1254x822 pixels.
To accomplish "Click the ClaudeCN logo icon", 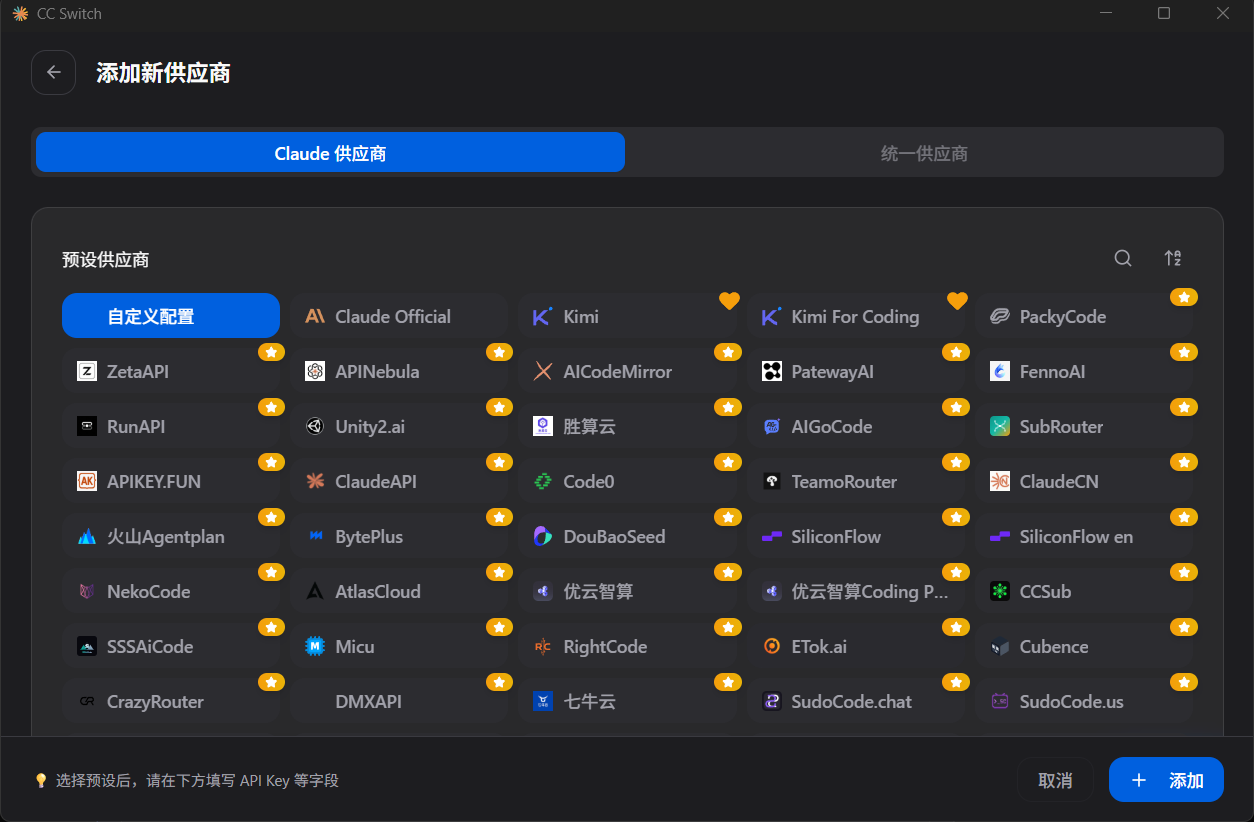I will tap(999, 481).
